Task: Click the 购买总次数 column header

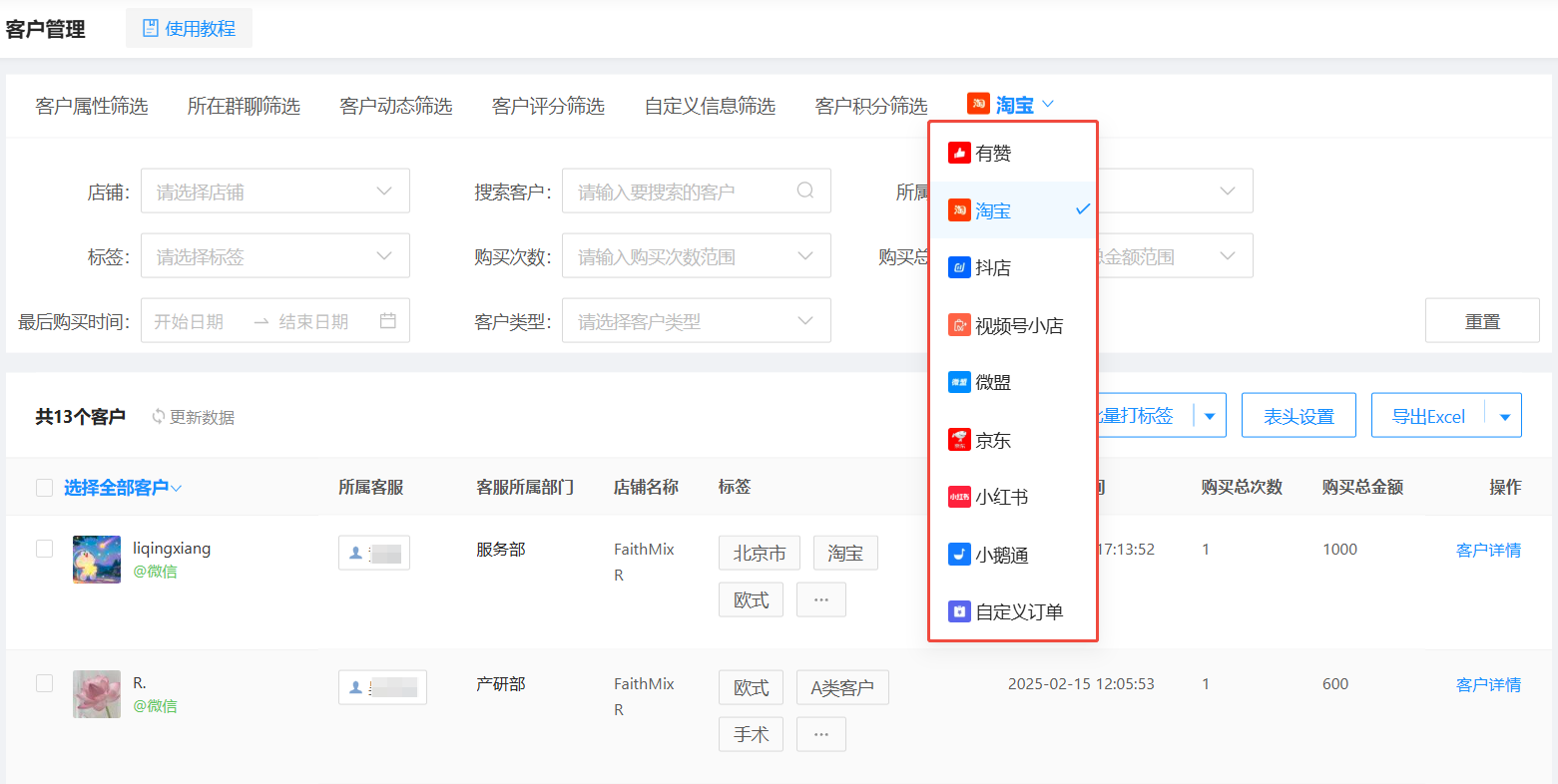Action: click(x=1242, y=487)
